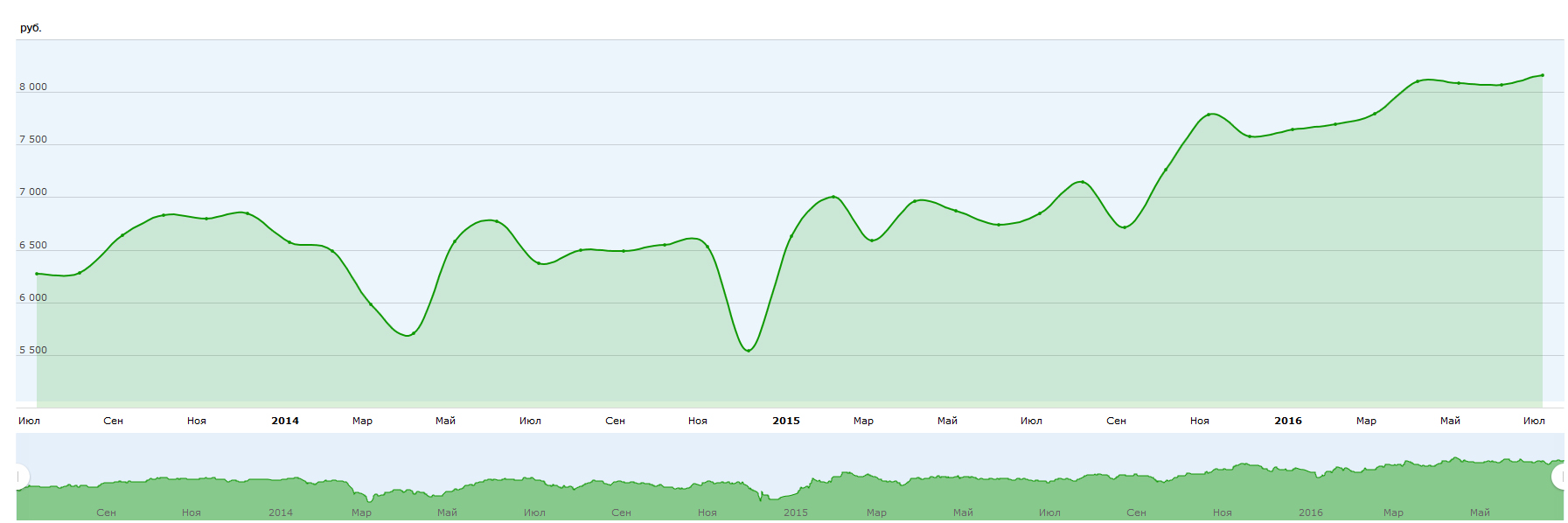Click the last data point on the line chart
The width and height of the screenshot is (1568, 523).
[1542, 75]
